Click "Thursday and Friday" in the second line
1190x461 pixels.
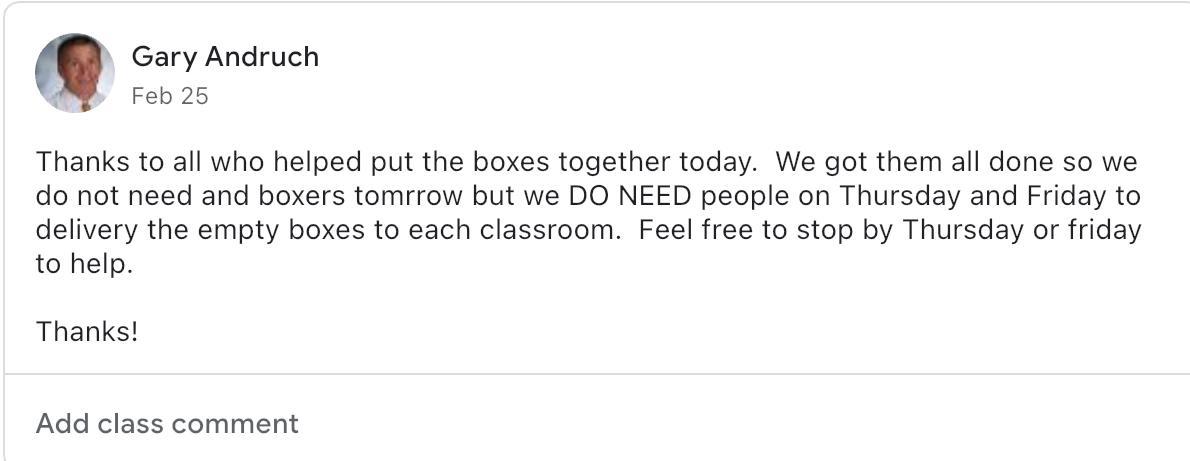pos(972,195)
